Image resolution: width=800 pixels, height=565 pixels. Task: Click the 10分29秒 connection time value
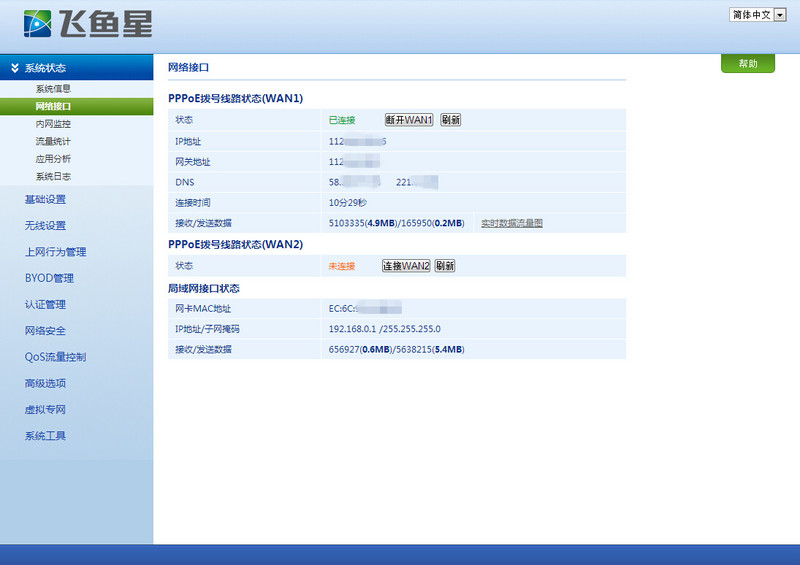(348, 203)
